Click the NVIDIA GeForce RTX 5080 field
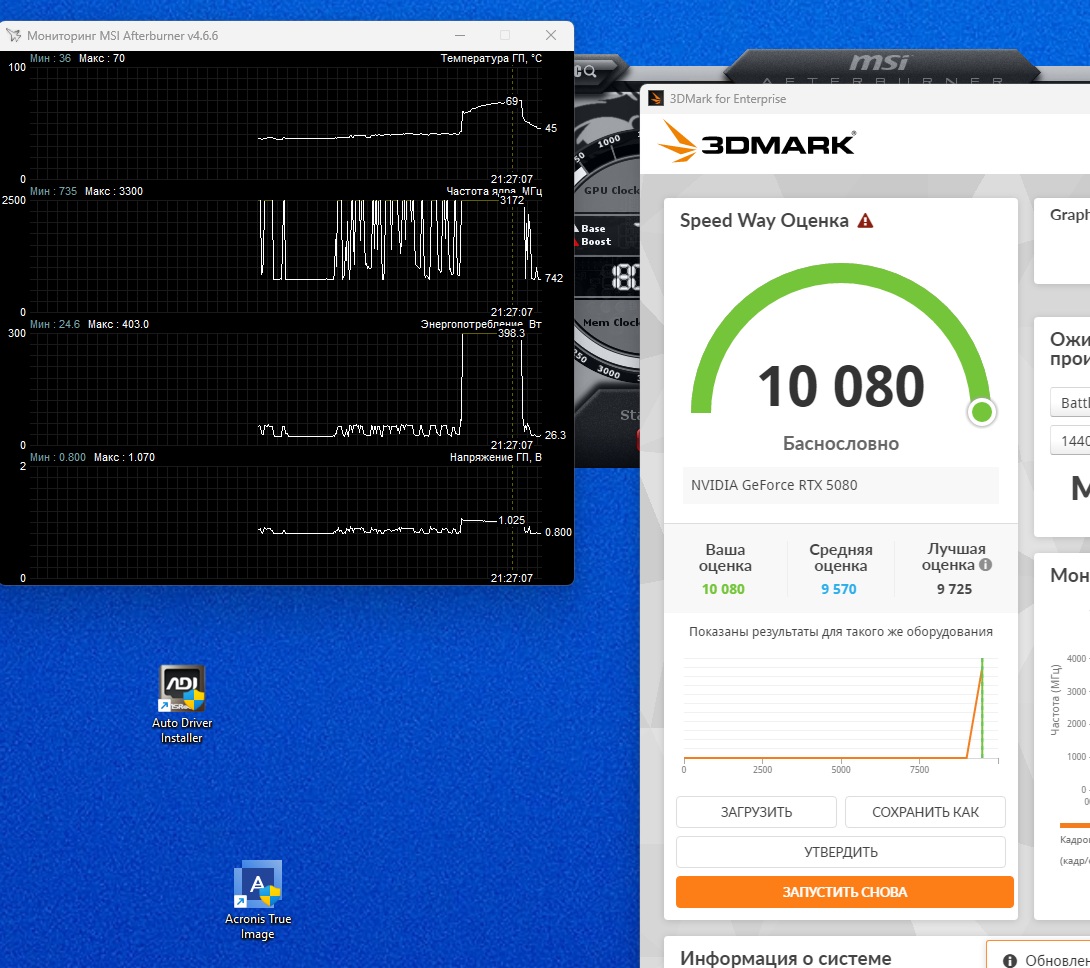 point(841,485)
